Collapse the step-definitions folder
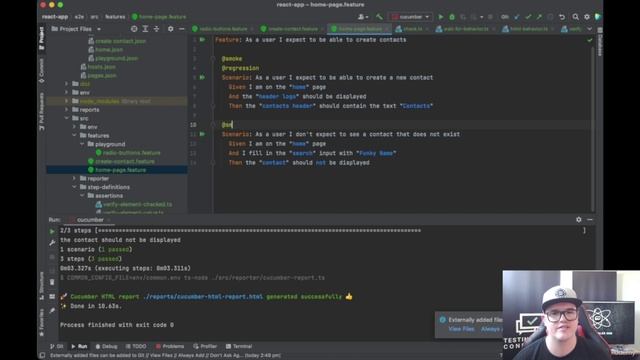This screenshot has width=640, height=360. tap(74, 187)
